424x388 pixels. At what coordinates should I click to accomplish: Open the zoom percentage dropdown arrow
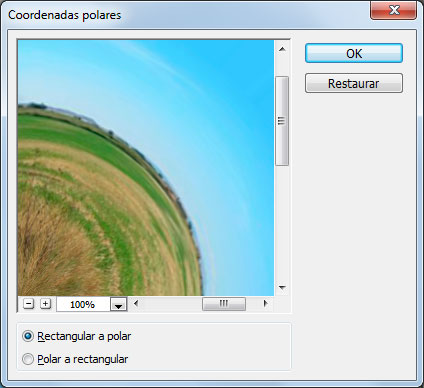(x=118, y=304)
